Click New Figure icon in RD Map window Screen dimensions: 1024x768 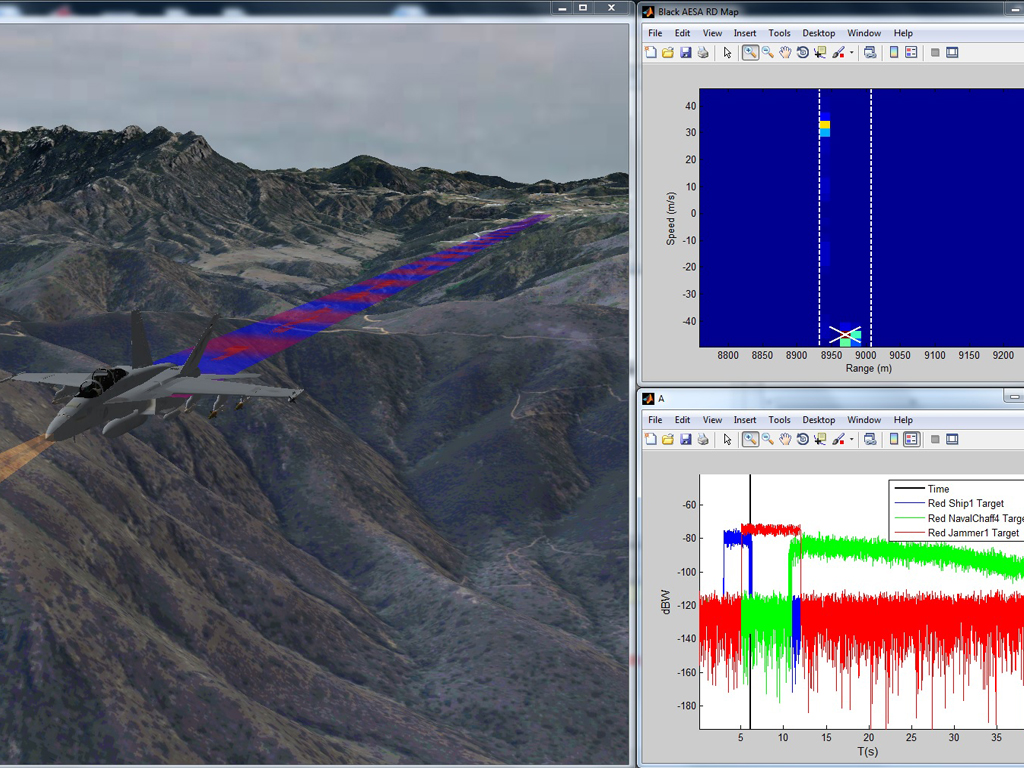[651, 53]
